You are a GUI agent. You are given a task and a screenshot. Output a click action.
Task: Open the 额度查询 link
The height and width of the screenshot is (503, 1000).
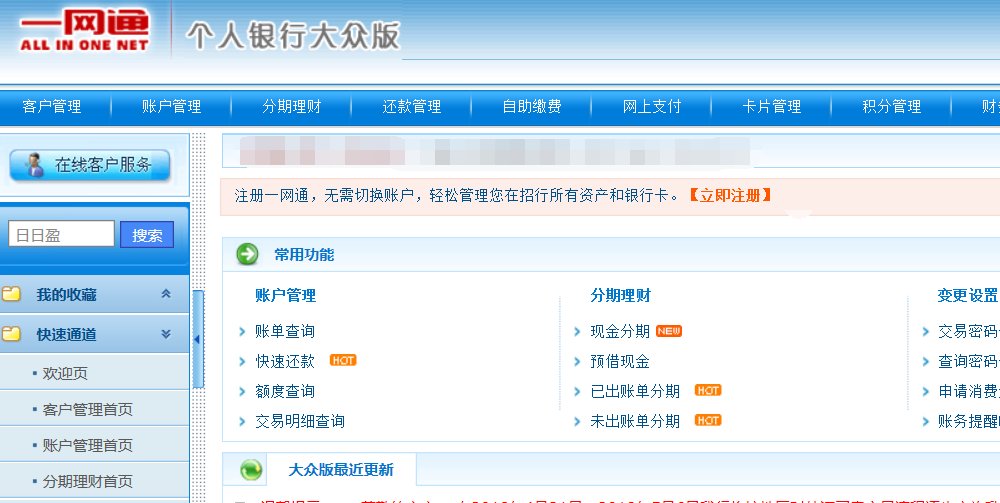(285, 391)
